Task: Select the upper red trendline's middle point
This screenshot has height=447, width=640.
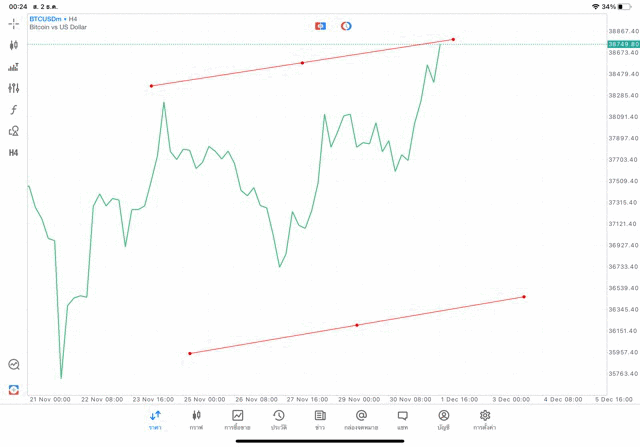Action: pyautogui.click(x=303, y=63)
